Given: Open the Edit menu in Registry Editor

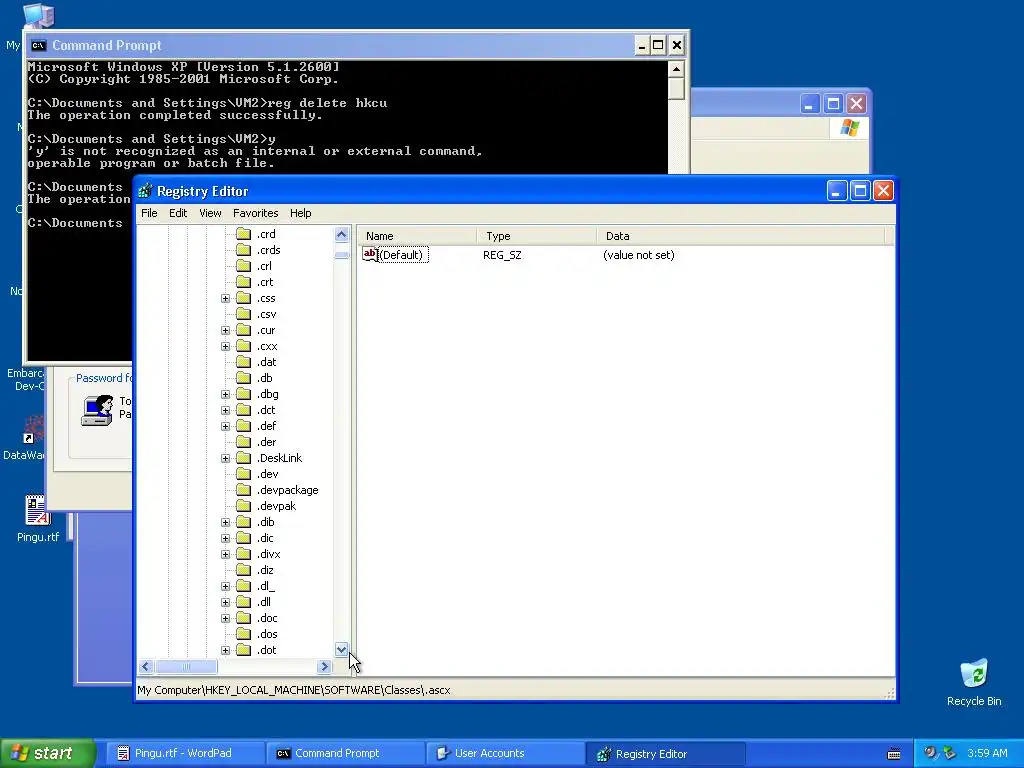Looking at the screenshot, I should 178,213.
